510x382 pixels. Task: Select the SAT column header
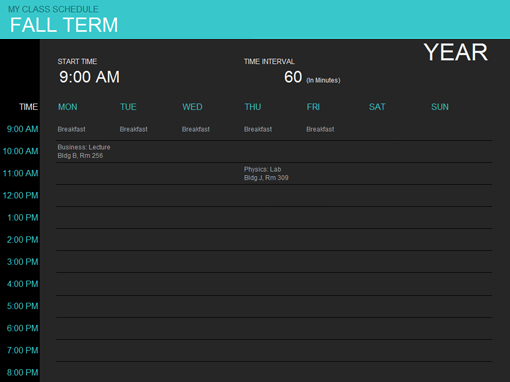[x=377, y=107]
